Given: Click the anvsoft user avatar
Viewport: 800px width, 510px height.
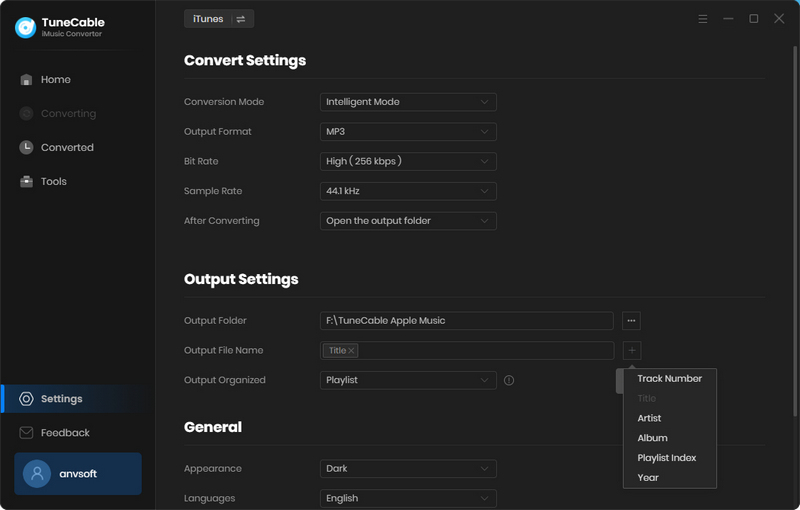Looking at the screenshot, I should coord(37,474).
